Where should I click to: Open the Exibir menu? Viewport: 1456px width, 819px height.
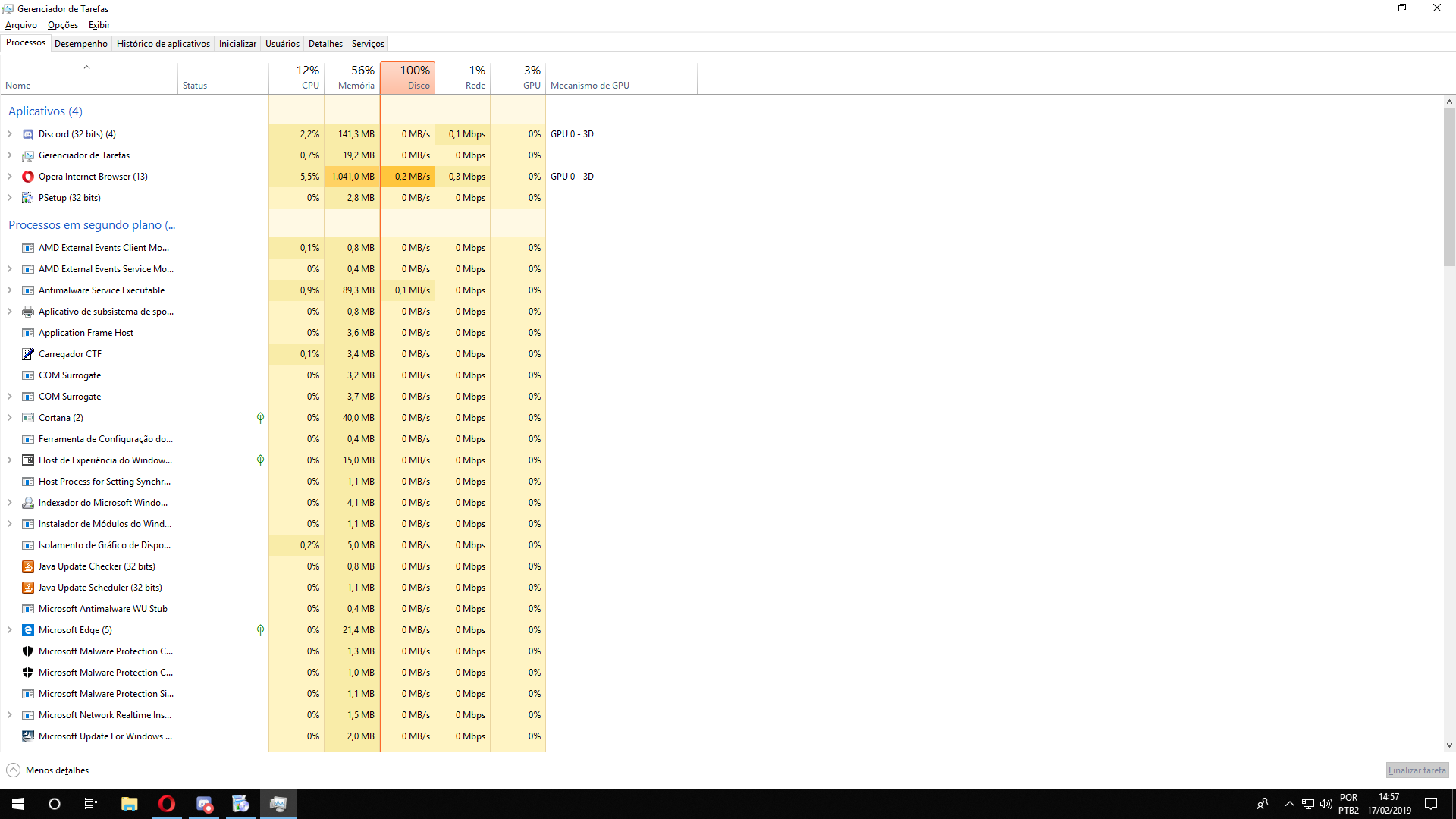coord(99,25)
